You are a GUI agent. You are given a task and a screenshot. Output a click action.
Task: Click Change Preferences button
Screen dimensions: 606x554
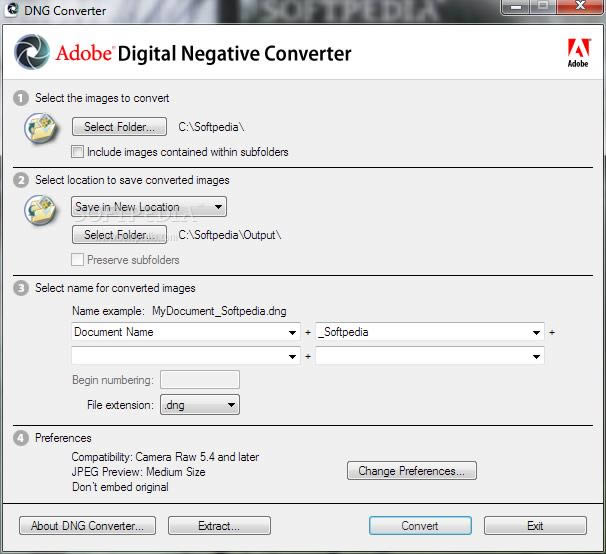pos(412,470)
